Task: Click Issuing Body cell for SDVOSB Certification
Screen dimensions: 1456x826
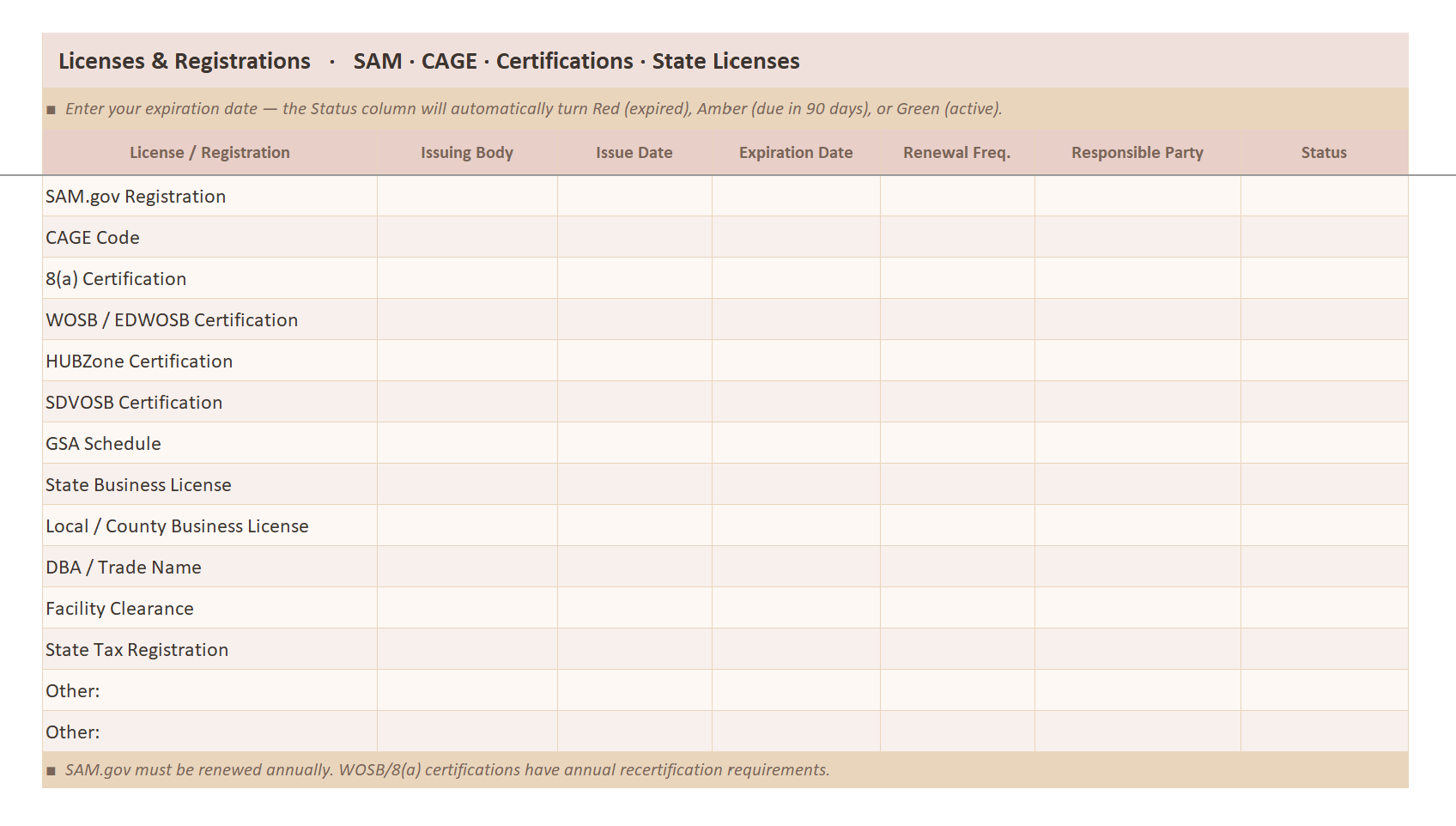Action: pos(467,402)
